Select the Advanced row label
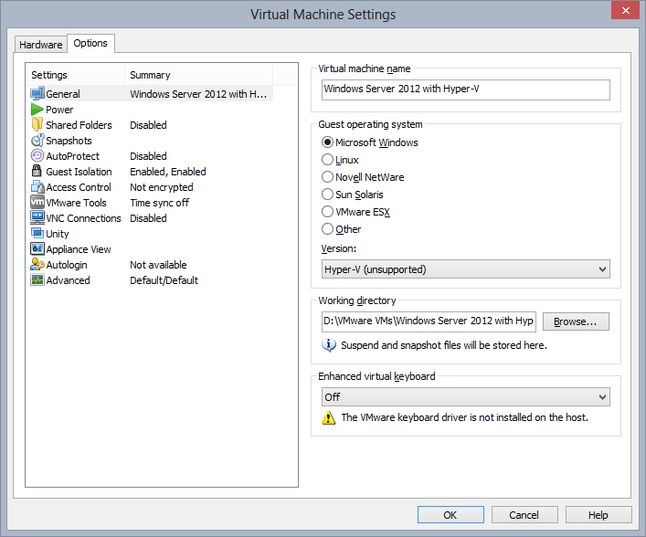Image resolution: width=646 pixels, height=537 pixels. [68, 280]
